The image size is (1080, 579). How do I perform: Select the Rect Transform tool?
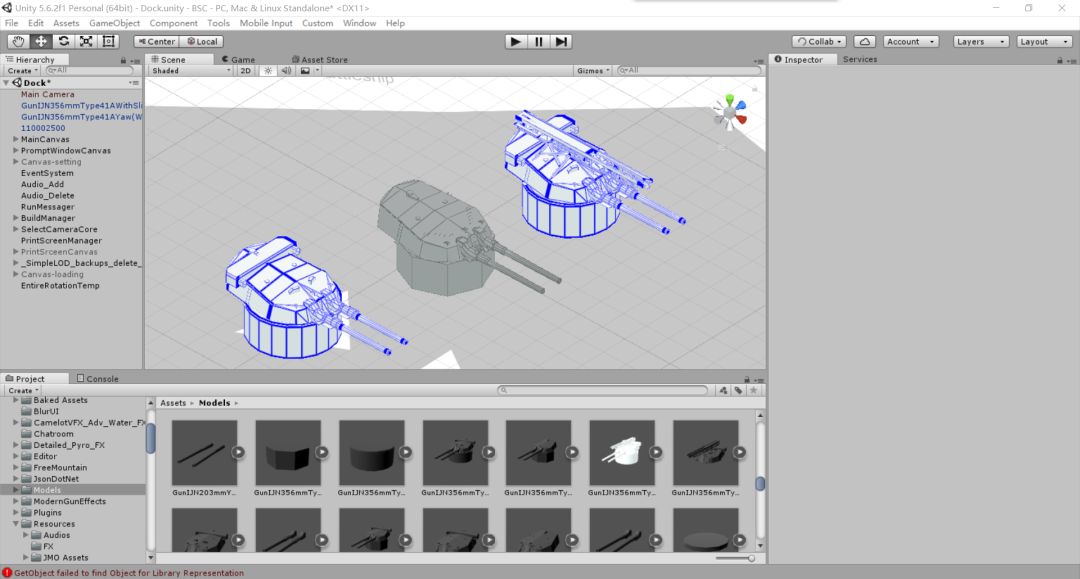pyautogui.click(x=109, y=41)
